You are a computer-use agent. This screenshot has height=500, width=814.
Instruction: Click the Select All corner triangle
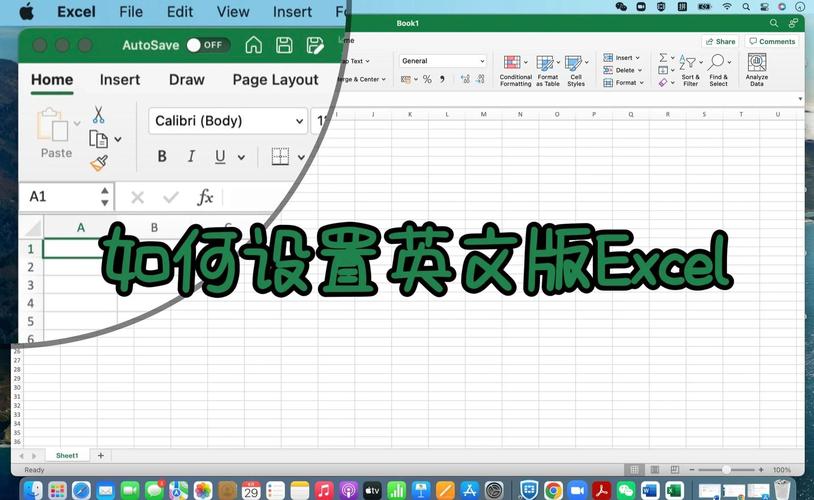coord(32,227)
